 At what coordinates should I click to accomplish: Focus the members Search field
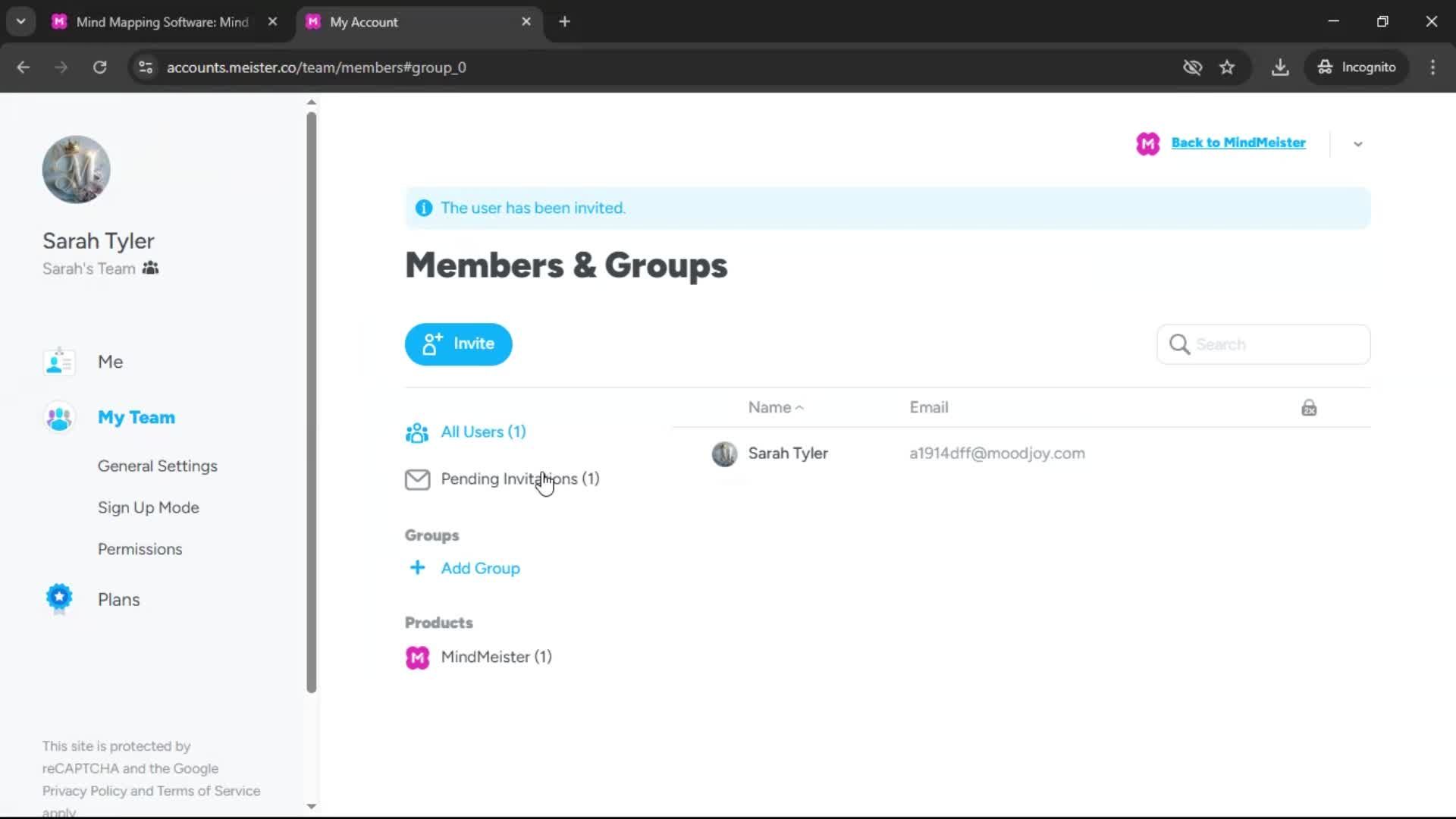point(1263,344)
